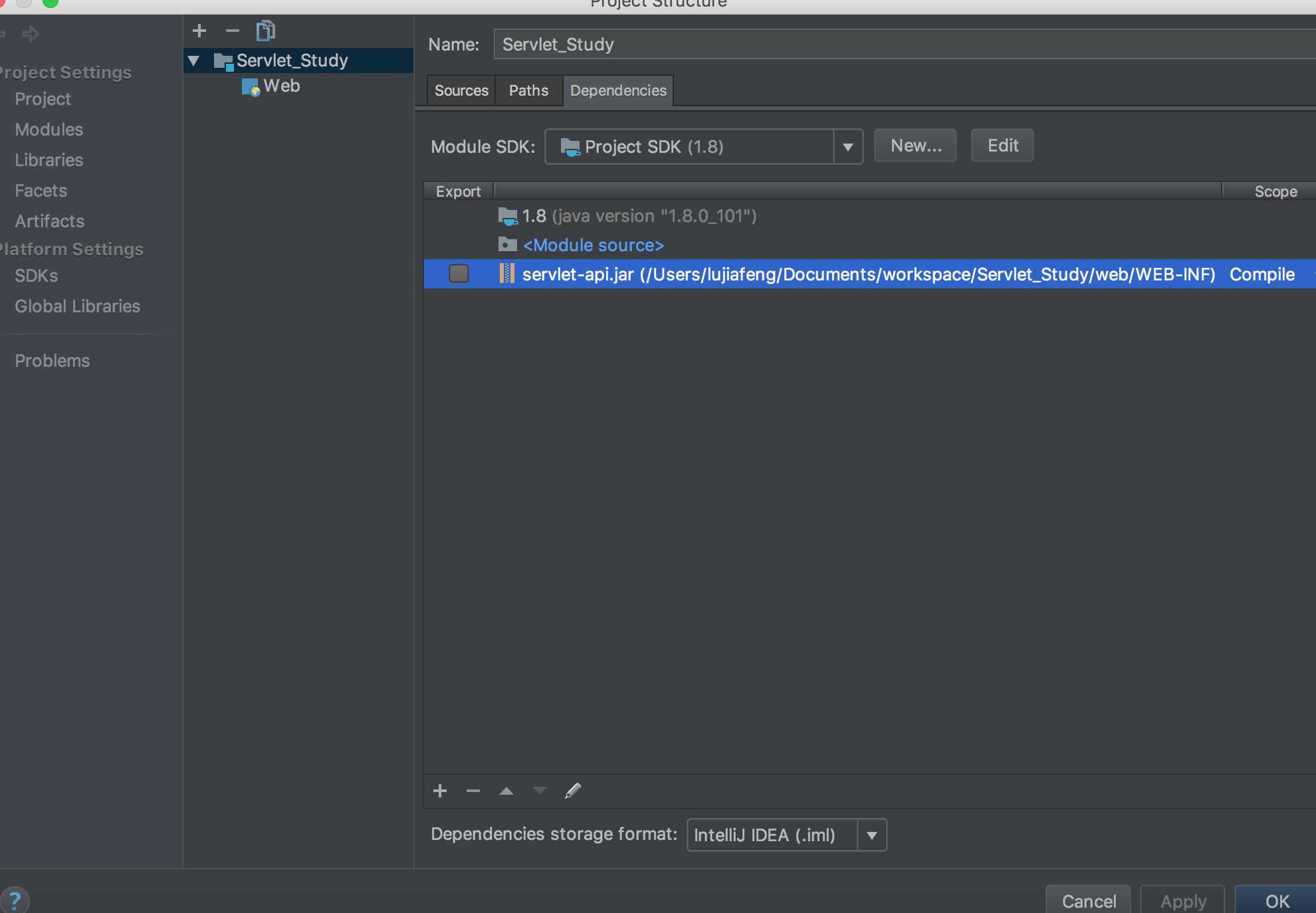1316x913 pixels.
Task: Open the Dependencies storage format dropdown
Action: point(871,835)
